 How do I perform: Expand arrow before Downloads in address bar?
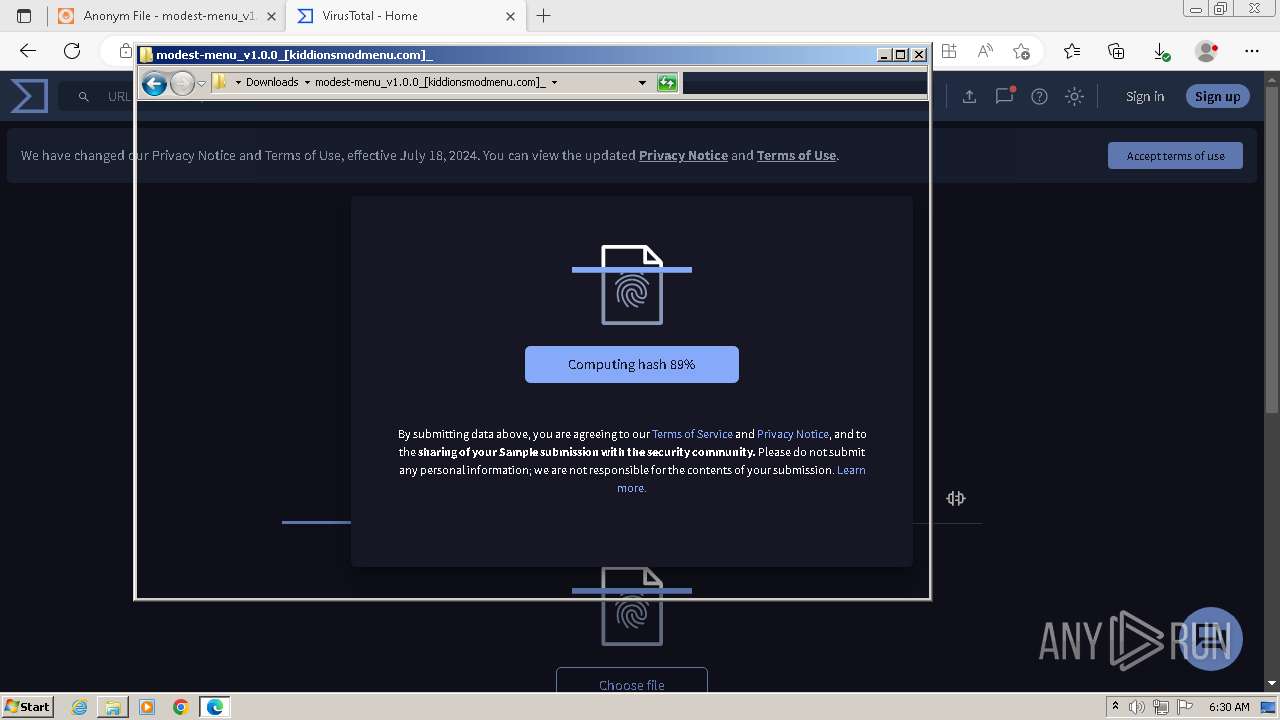click(238, 82)
